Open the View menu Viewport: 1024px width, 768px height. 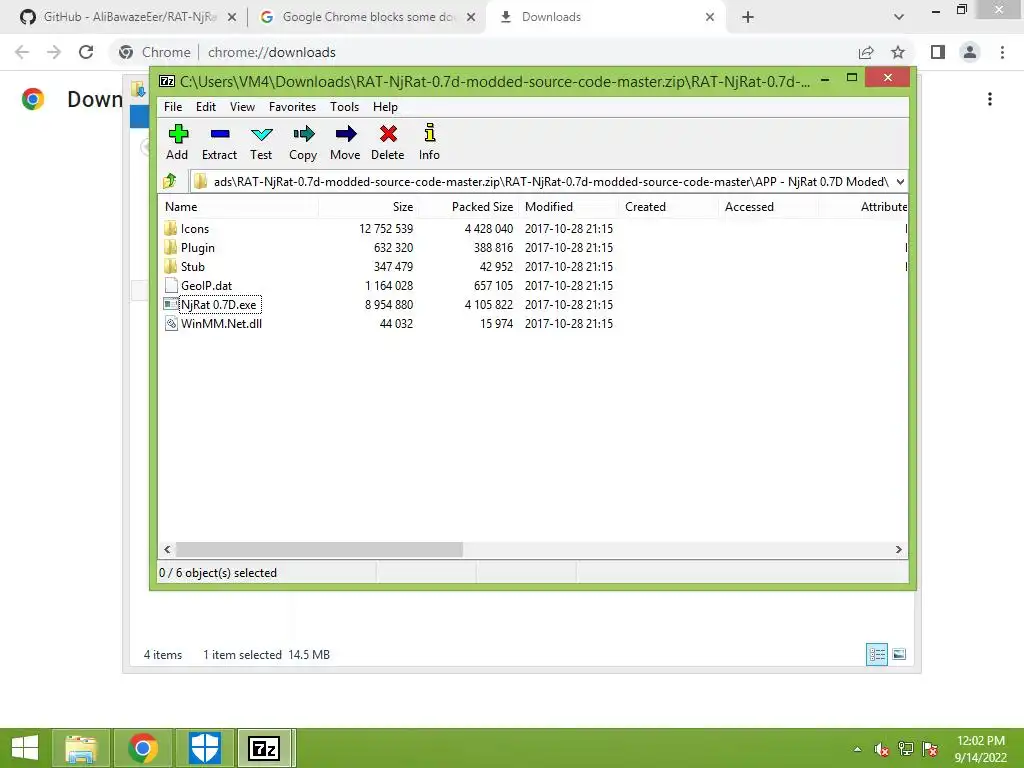pyautogui.click(x=242, y=106)
